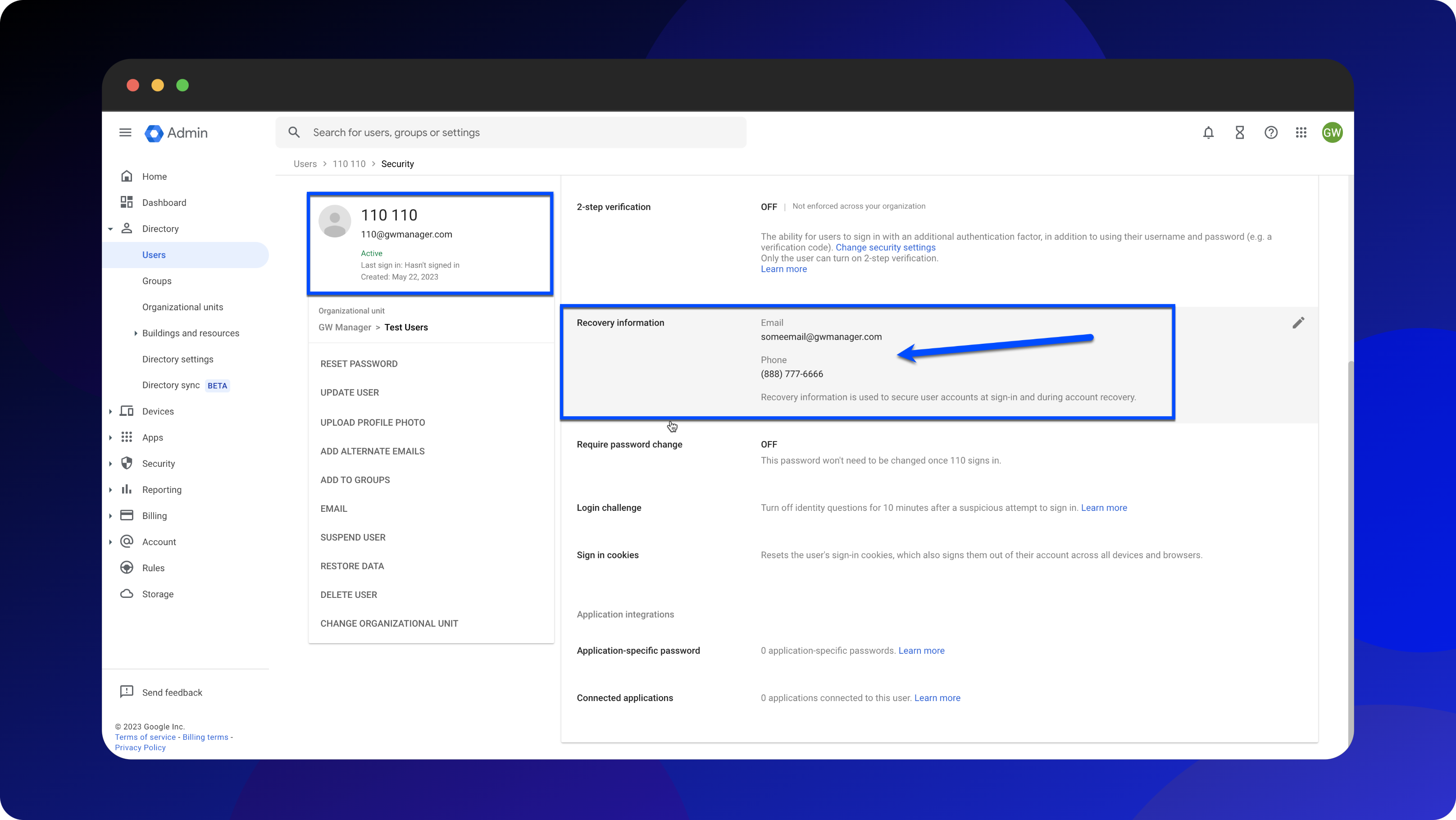Click the Rules icon in sidebar
This screenshot has height=820, width=1456.
[x=127, y=567]
